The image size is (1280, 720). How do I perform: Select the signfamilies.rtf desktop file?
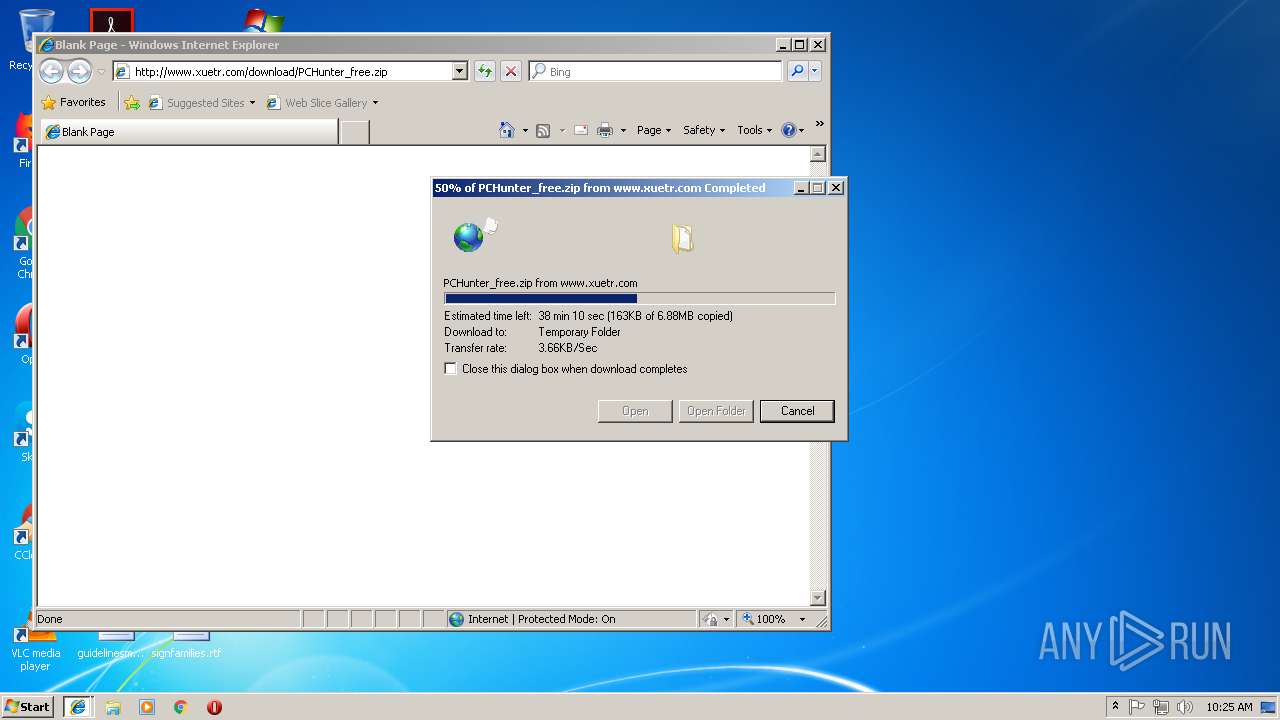[x=186, y=645]
